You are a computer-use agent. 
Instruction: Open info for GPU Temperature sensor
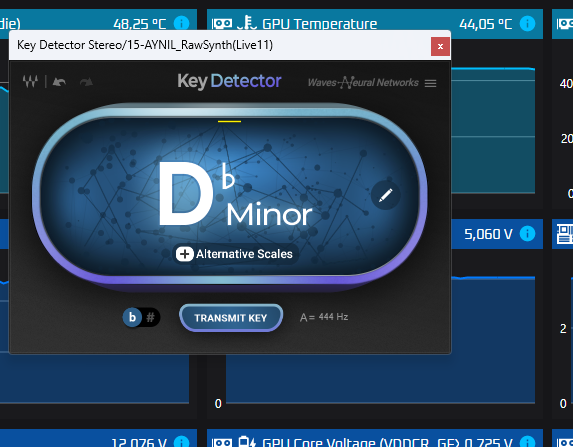pyautogui.click(x=527, y=24)
